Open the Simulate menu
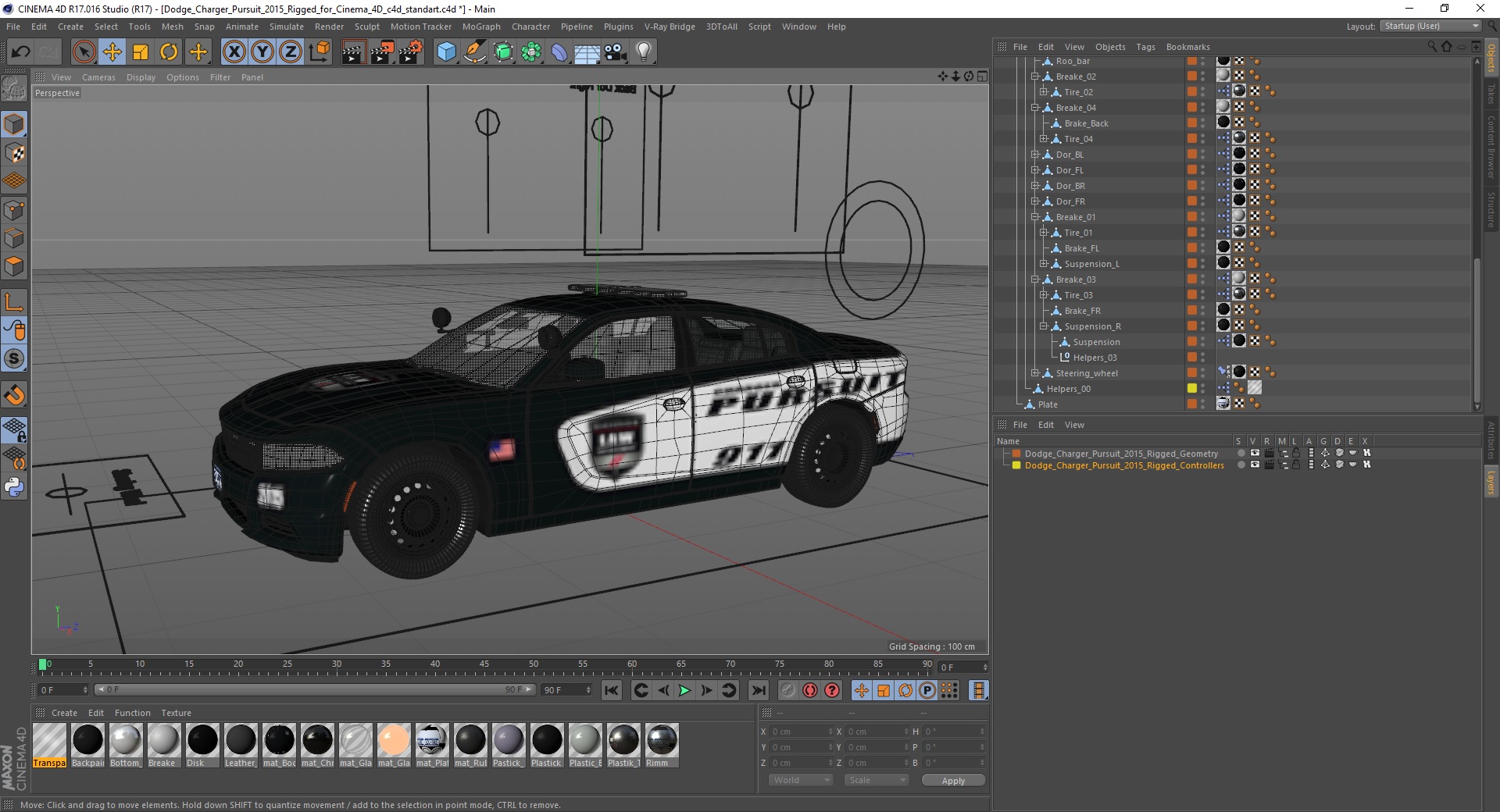The image size is (1500, 812). [287, 27]
